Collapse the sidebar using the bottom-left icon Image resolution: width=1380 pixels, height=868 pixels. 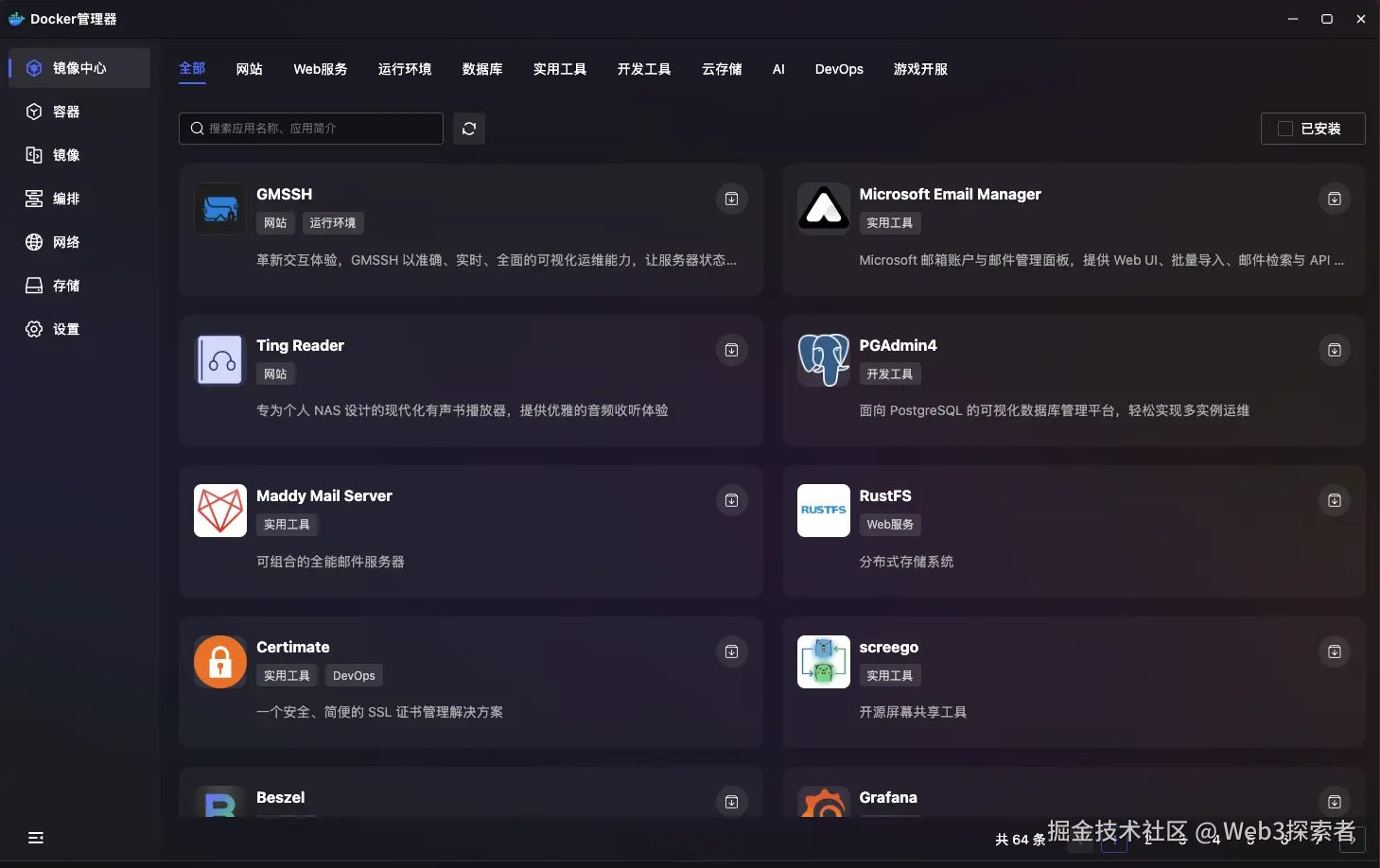tap(35, 838)
